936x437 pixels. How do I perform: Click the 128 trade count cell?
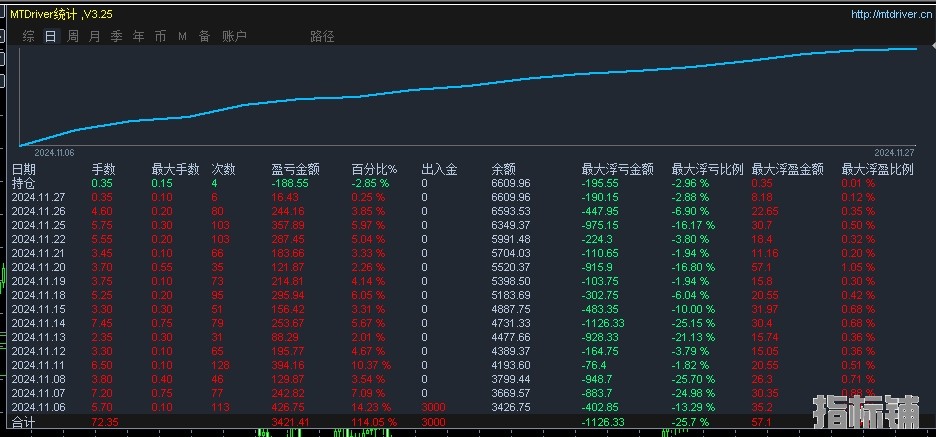click(x=221, y=365)
